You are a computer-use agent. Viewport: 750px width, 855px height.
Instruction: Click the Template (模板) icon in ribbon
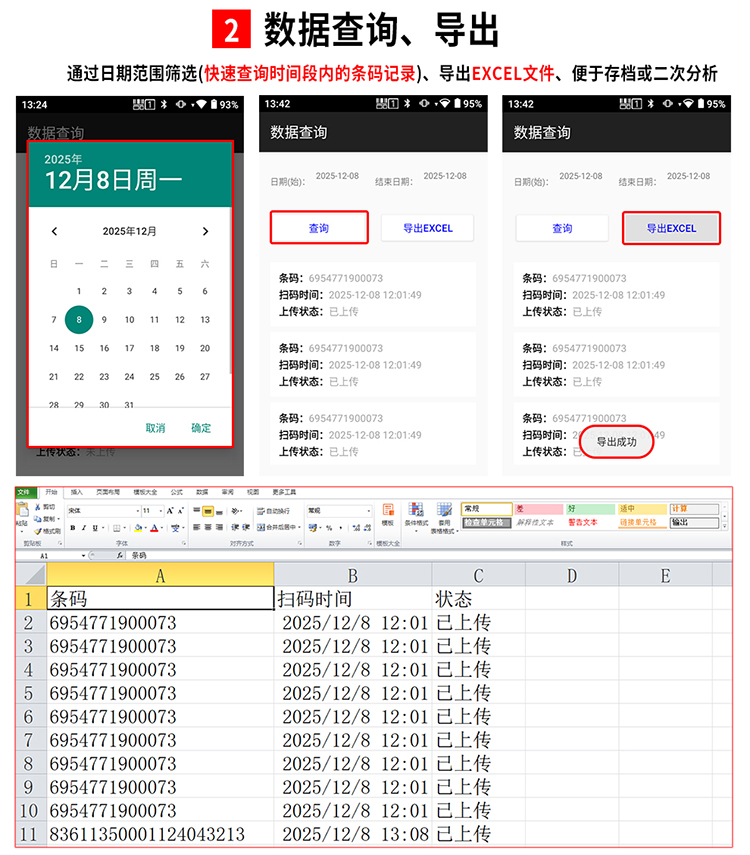[388, 515]
